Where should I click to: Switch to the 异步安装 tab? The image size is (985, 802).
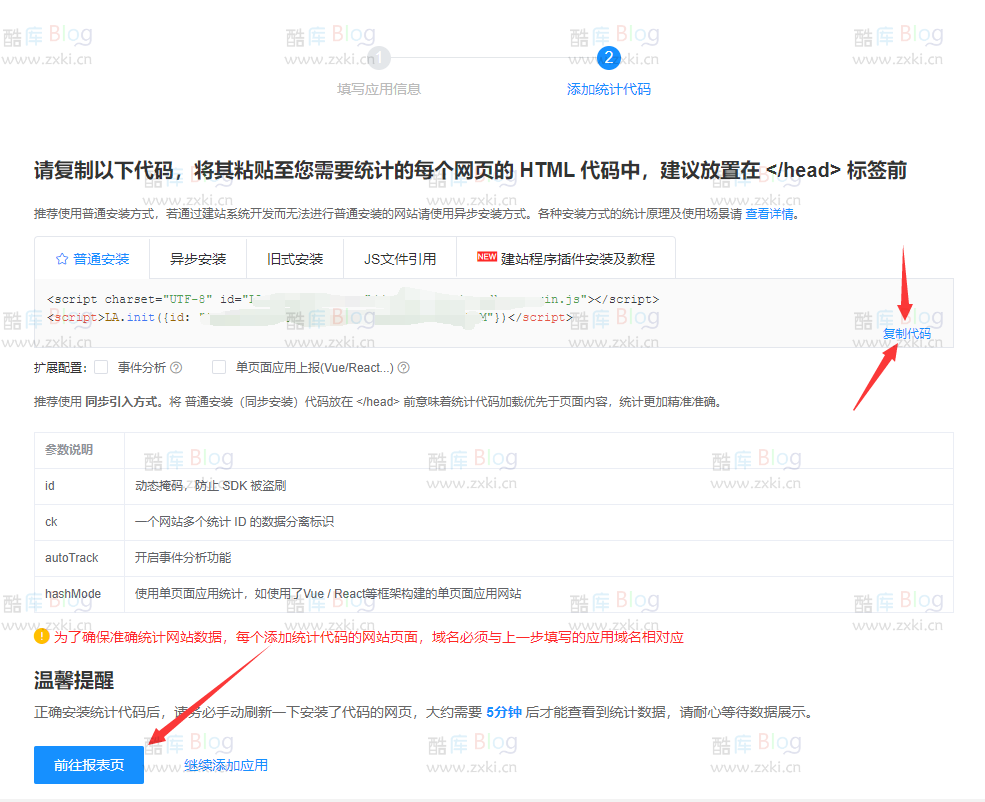[197, 258]
